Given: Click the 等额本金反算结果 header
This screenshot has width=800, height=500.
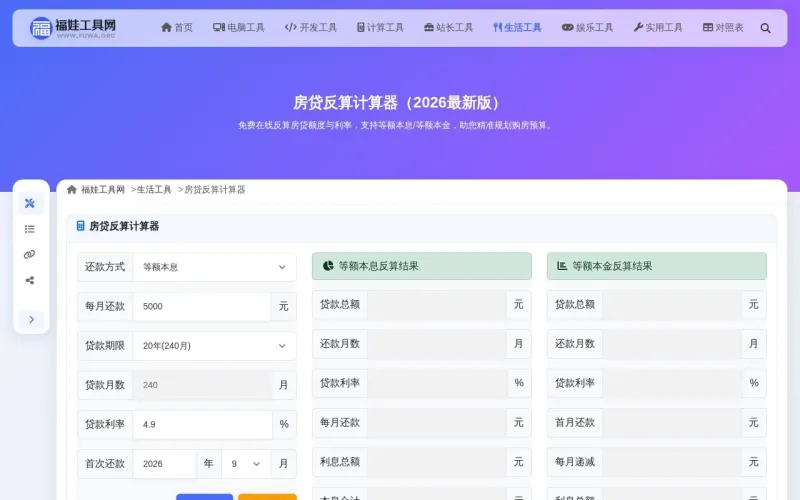Looking at the screenshot, I should [x=657, y=266].
